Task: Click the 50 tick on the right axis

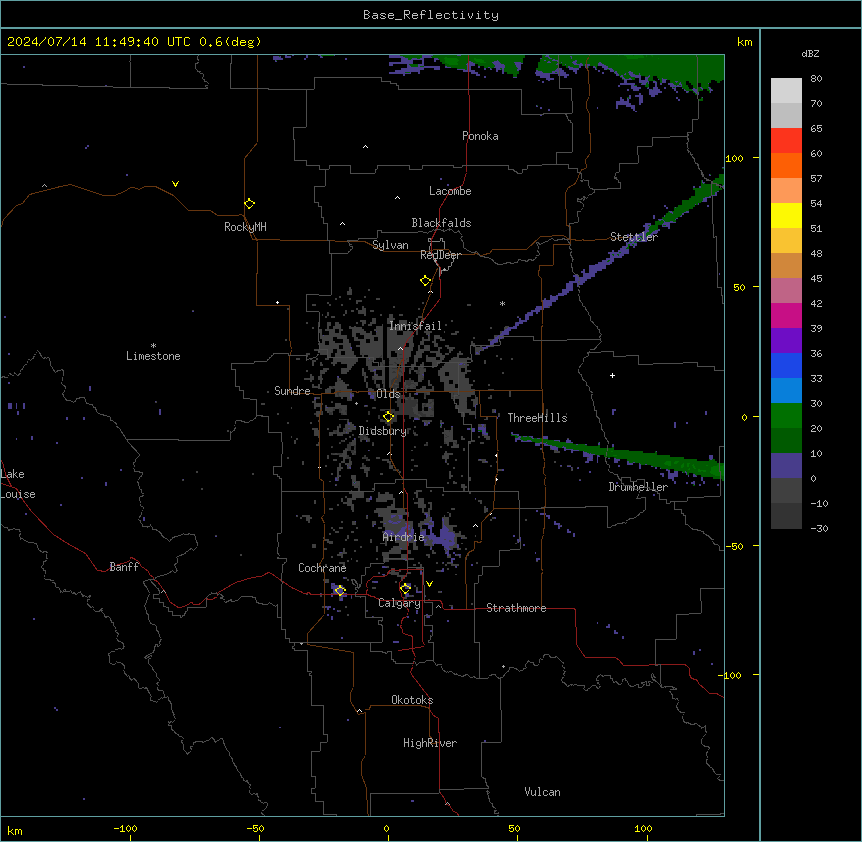Action: [x=739, y=287]
